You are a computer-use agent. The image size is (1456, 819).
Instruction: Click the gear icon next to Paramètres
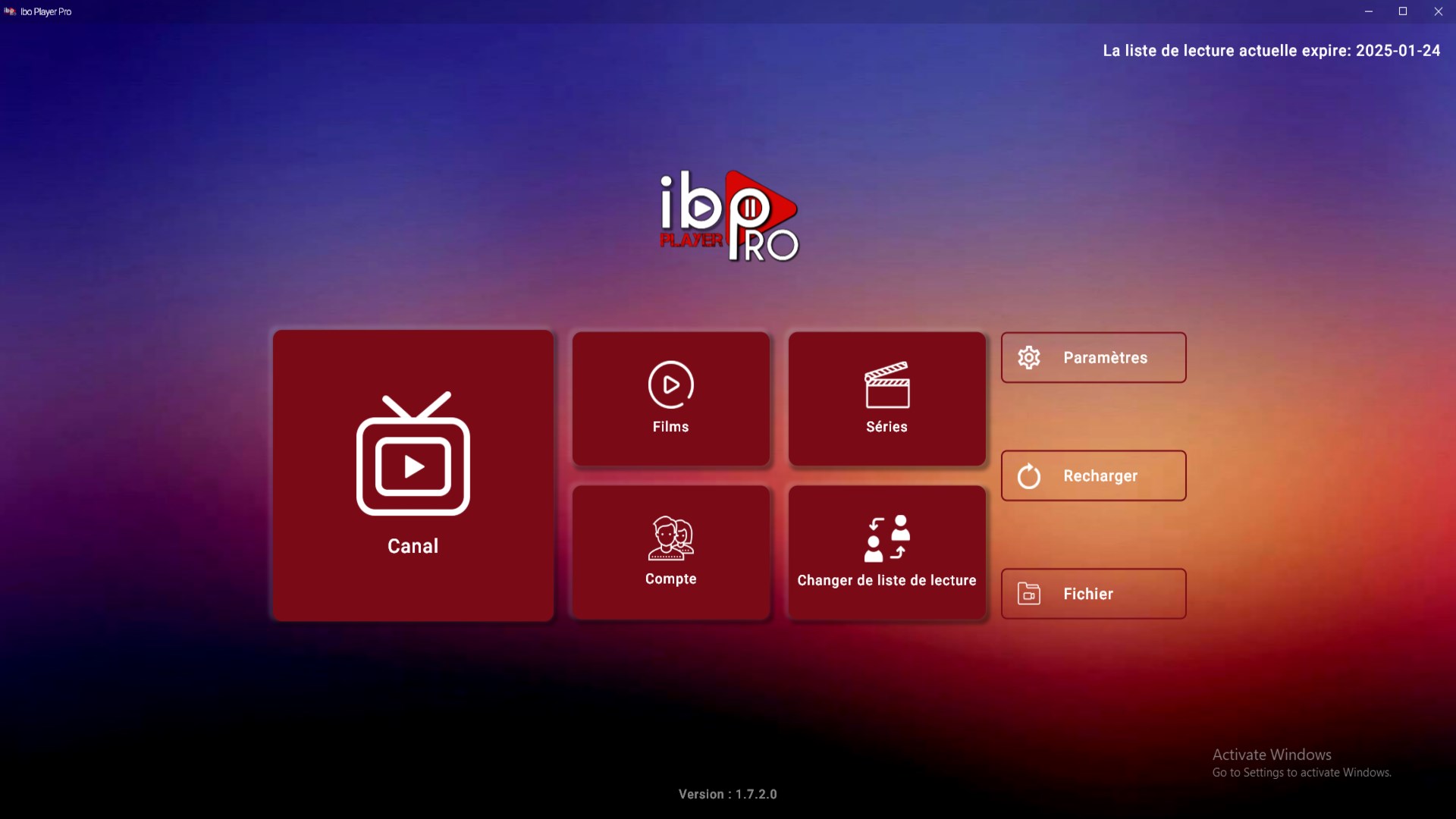coord(1029,357)
